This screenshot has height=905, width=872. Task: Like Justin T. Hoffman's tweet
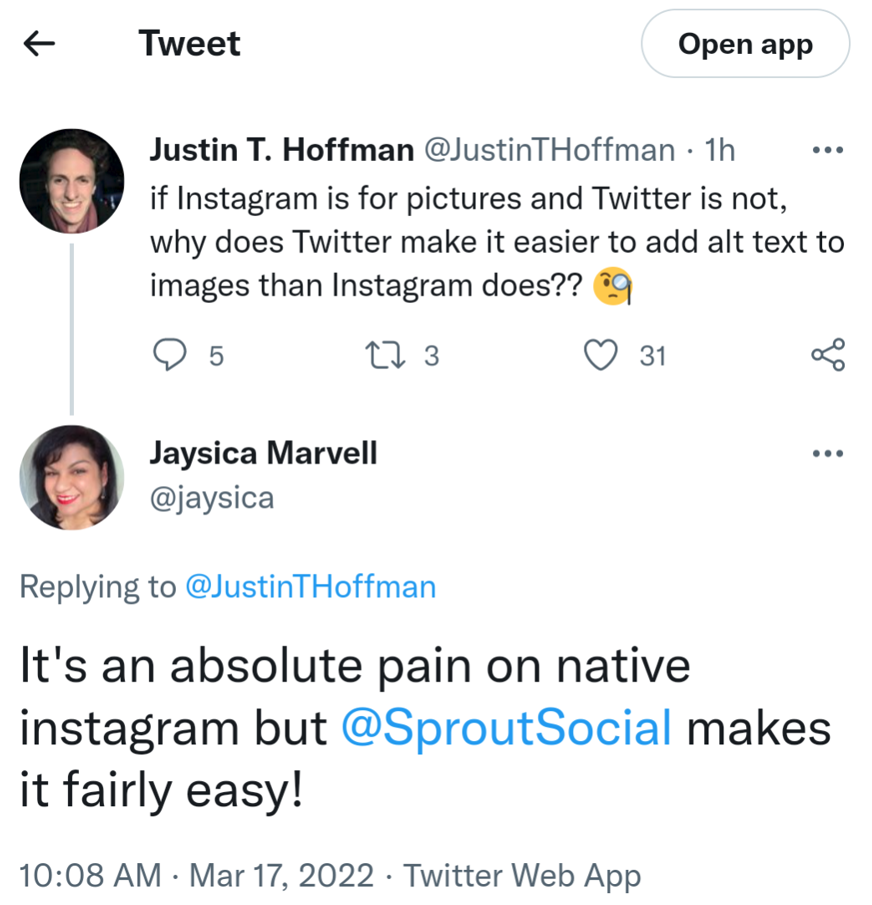(600, 355)
